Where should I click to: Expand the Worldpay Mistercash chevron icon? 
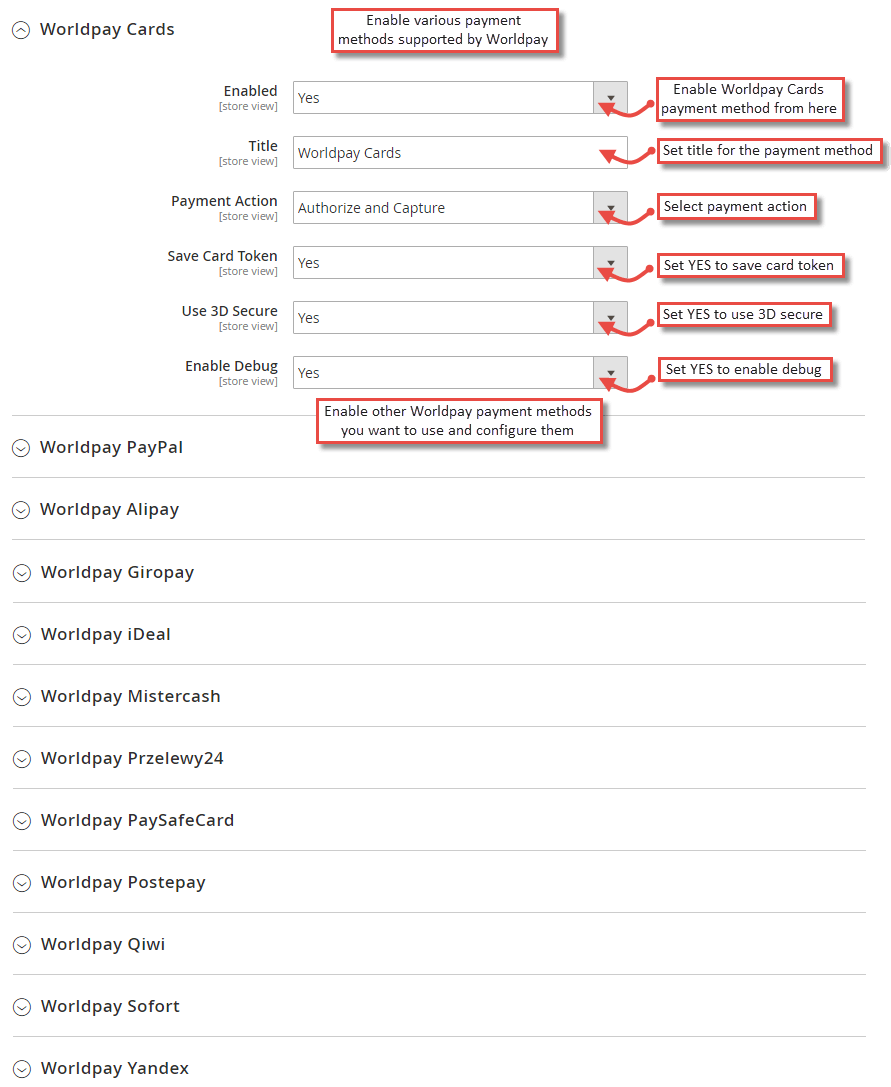[x=22, y=697]
